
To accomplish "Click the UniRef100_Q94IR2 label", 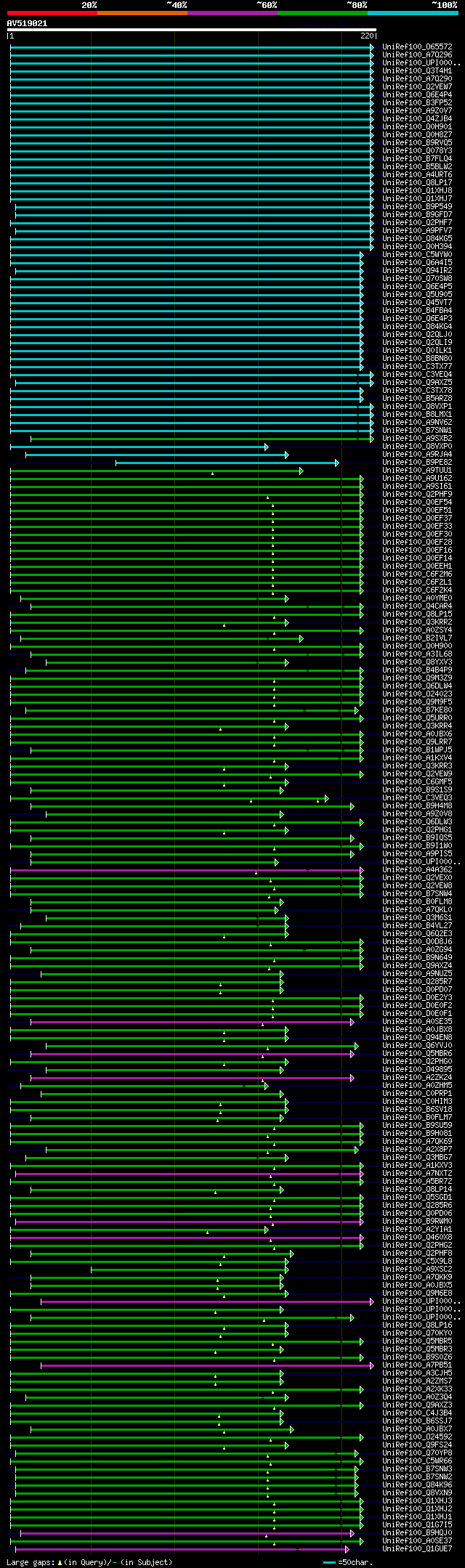I will tap(417, 271).
